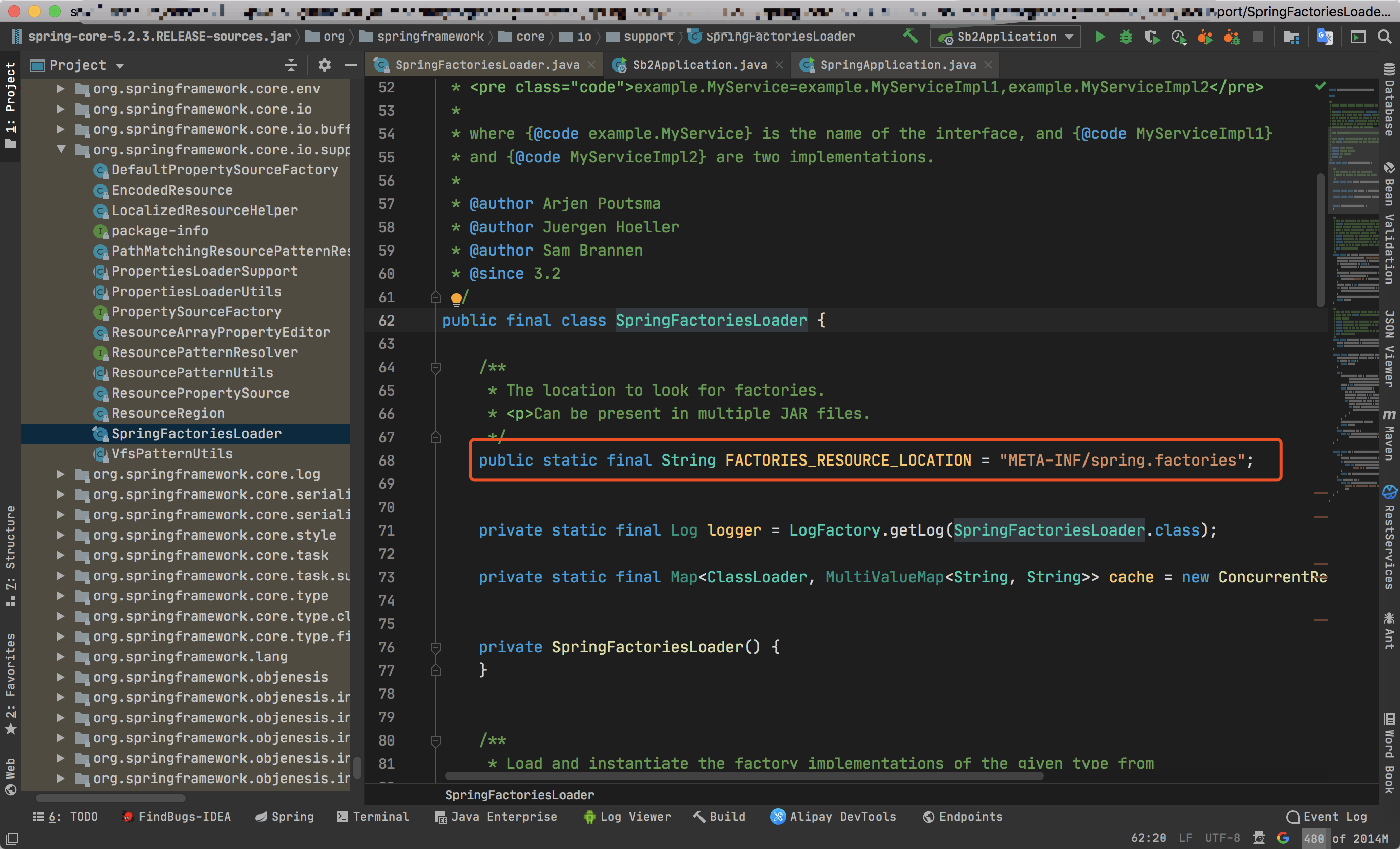Run with coverage shield icon

point(1152,37)
